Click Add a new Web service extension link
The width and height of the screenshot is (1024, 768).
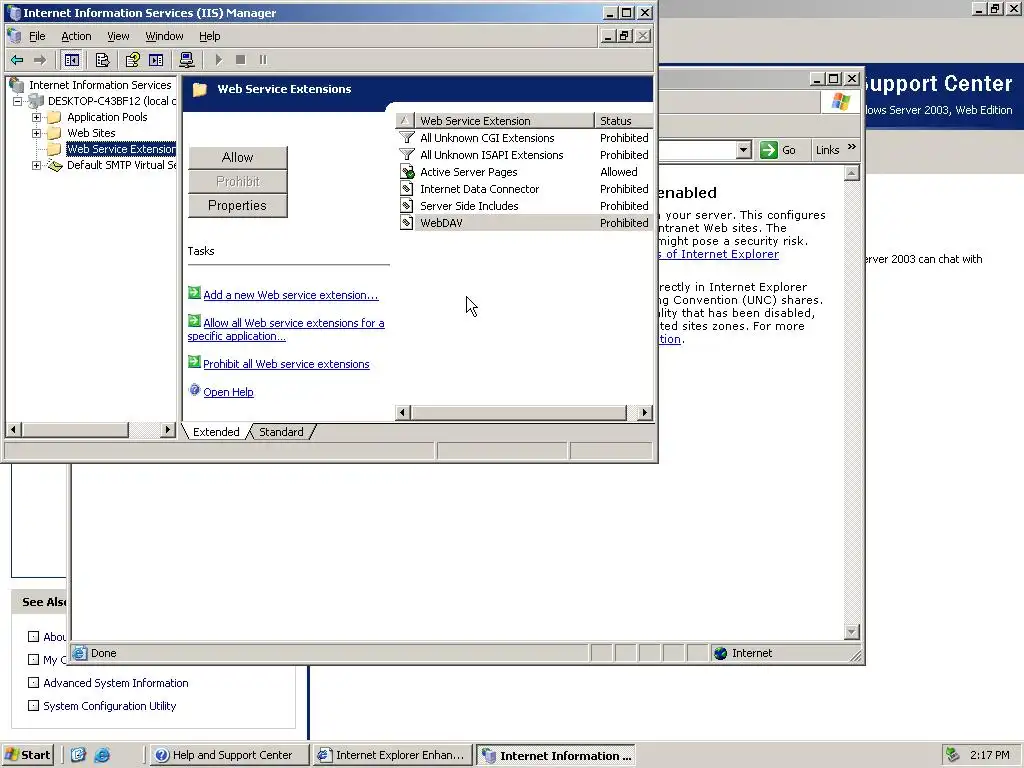tap(291, 295)
